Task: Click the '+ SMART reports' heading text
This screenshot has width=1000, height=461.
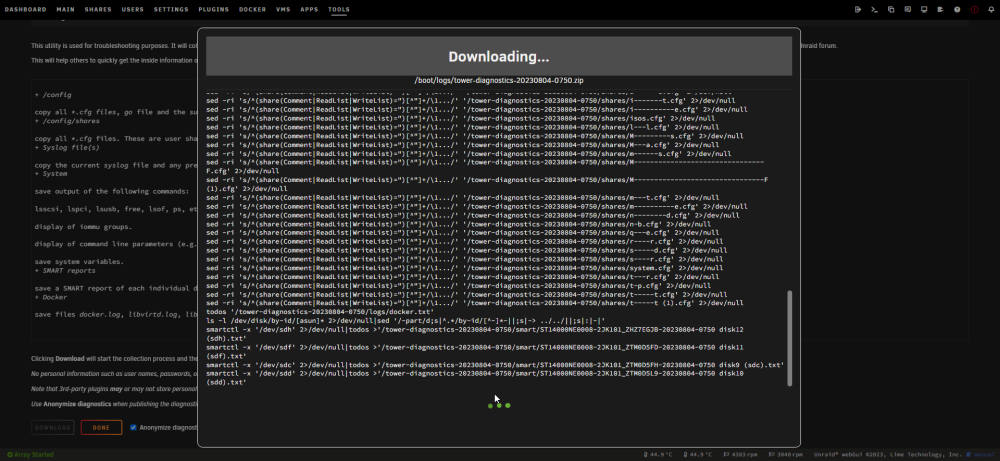Action: point(65,270)
